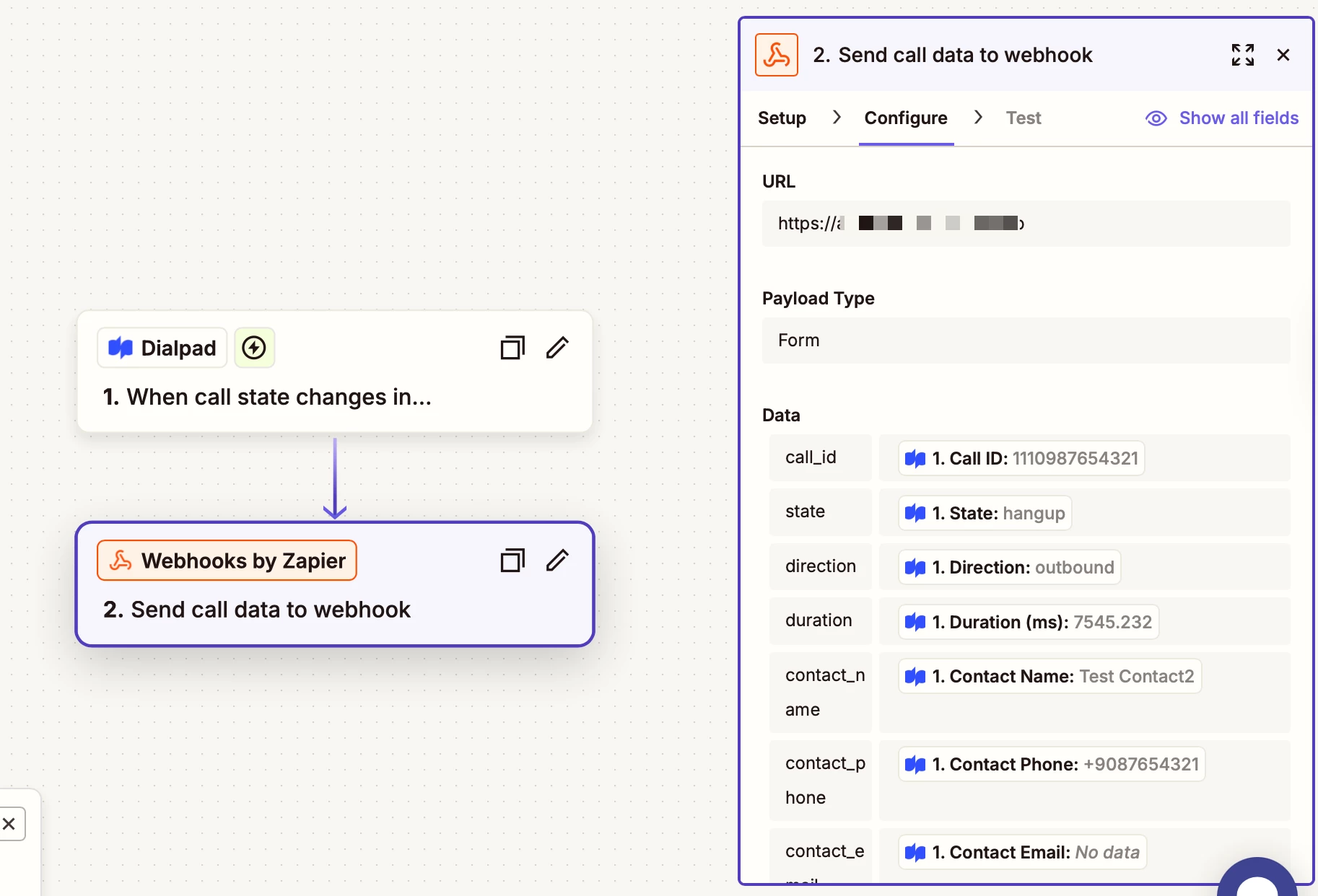Select the Direction outbound value pill
Screen dimensions: 1318x896
[1009, 567]
